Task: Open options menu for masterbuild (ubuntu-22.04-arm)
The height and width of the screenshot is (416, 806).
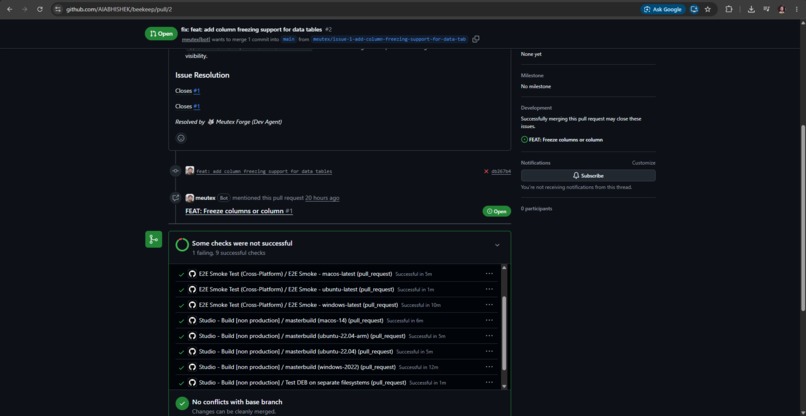Action: (489, 335)
